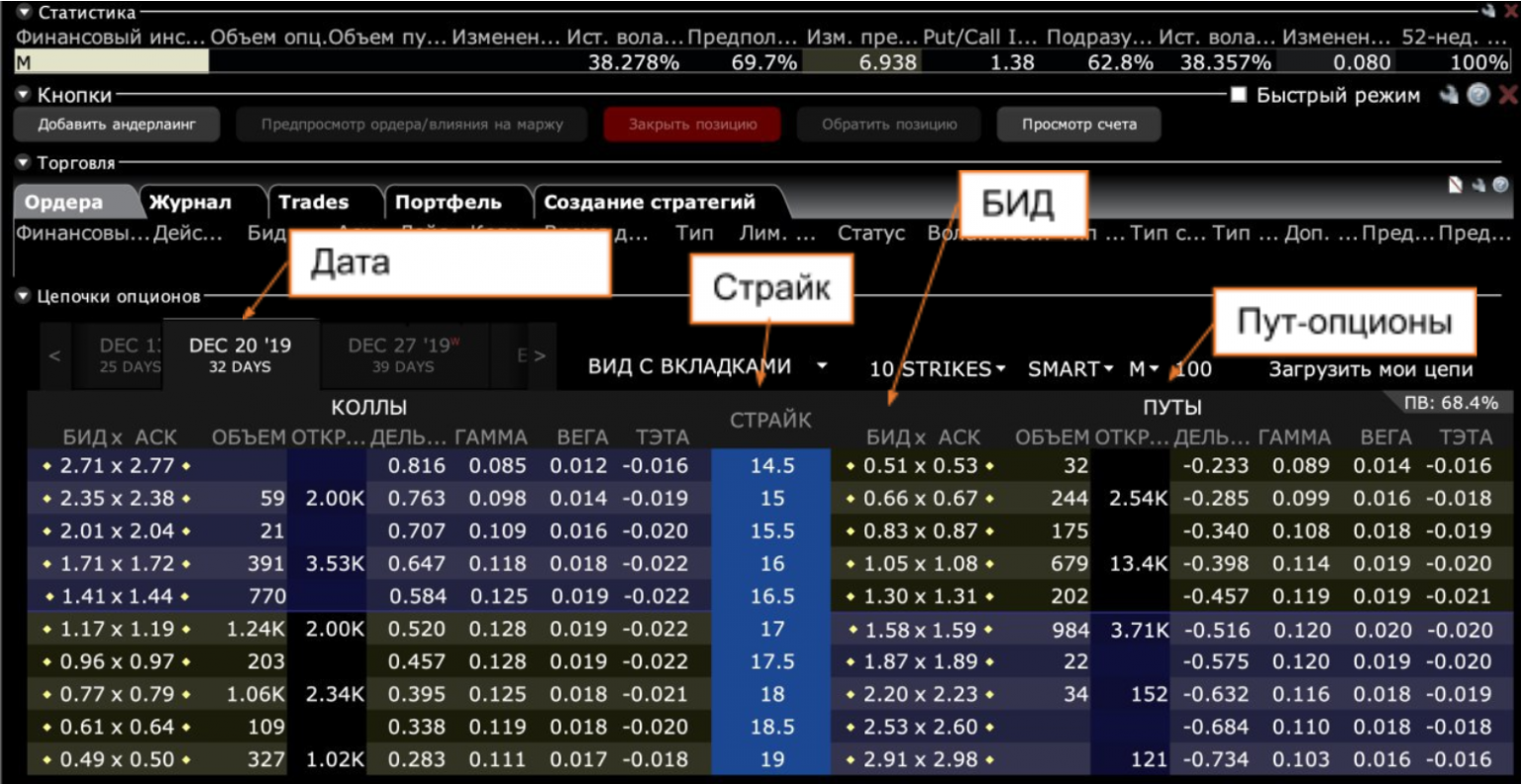Click put delta -0.734

[x=1216, y=759]
